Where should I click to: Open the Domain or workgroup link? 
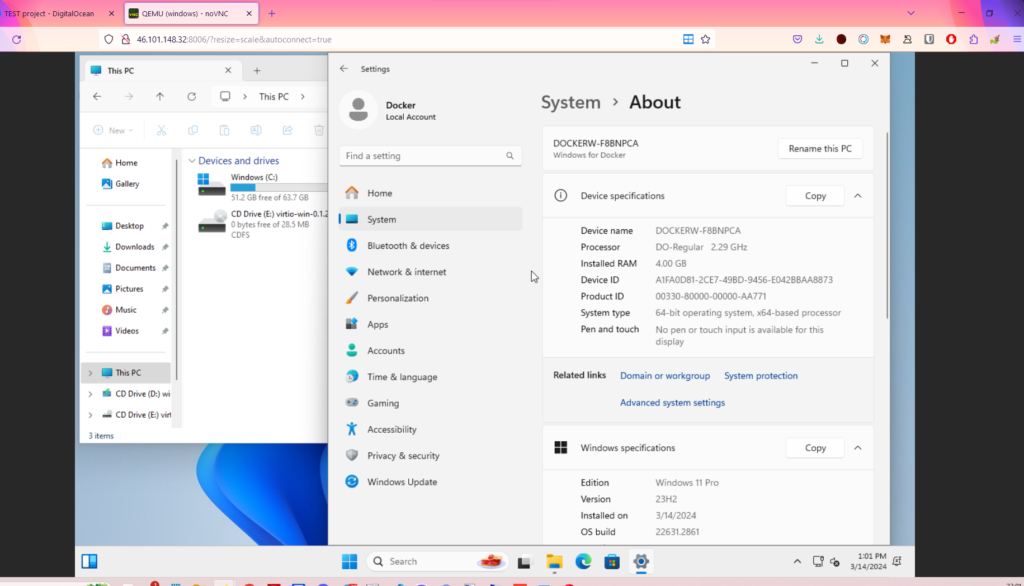click(x=665, y=376)
